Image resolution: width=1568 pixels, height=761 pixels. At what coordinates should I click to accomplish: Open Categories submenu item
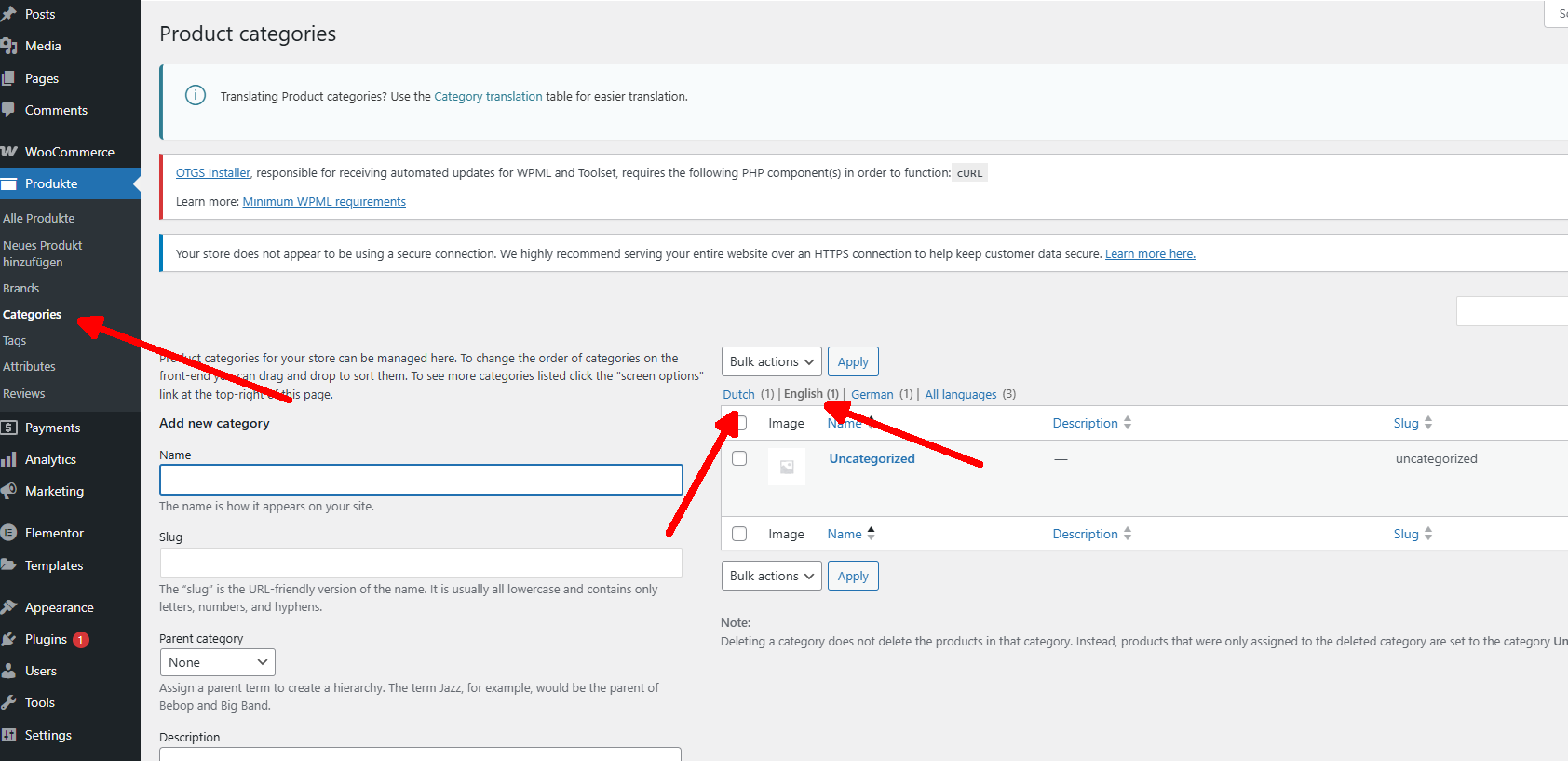(33, 314)
